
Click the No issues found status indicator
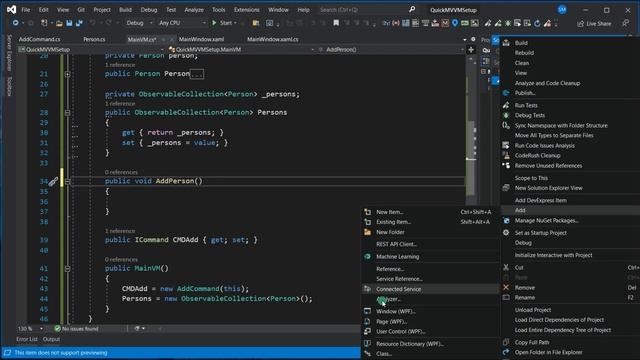(76, 329)
